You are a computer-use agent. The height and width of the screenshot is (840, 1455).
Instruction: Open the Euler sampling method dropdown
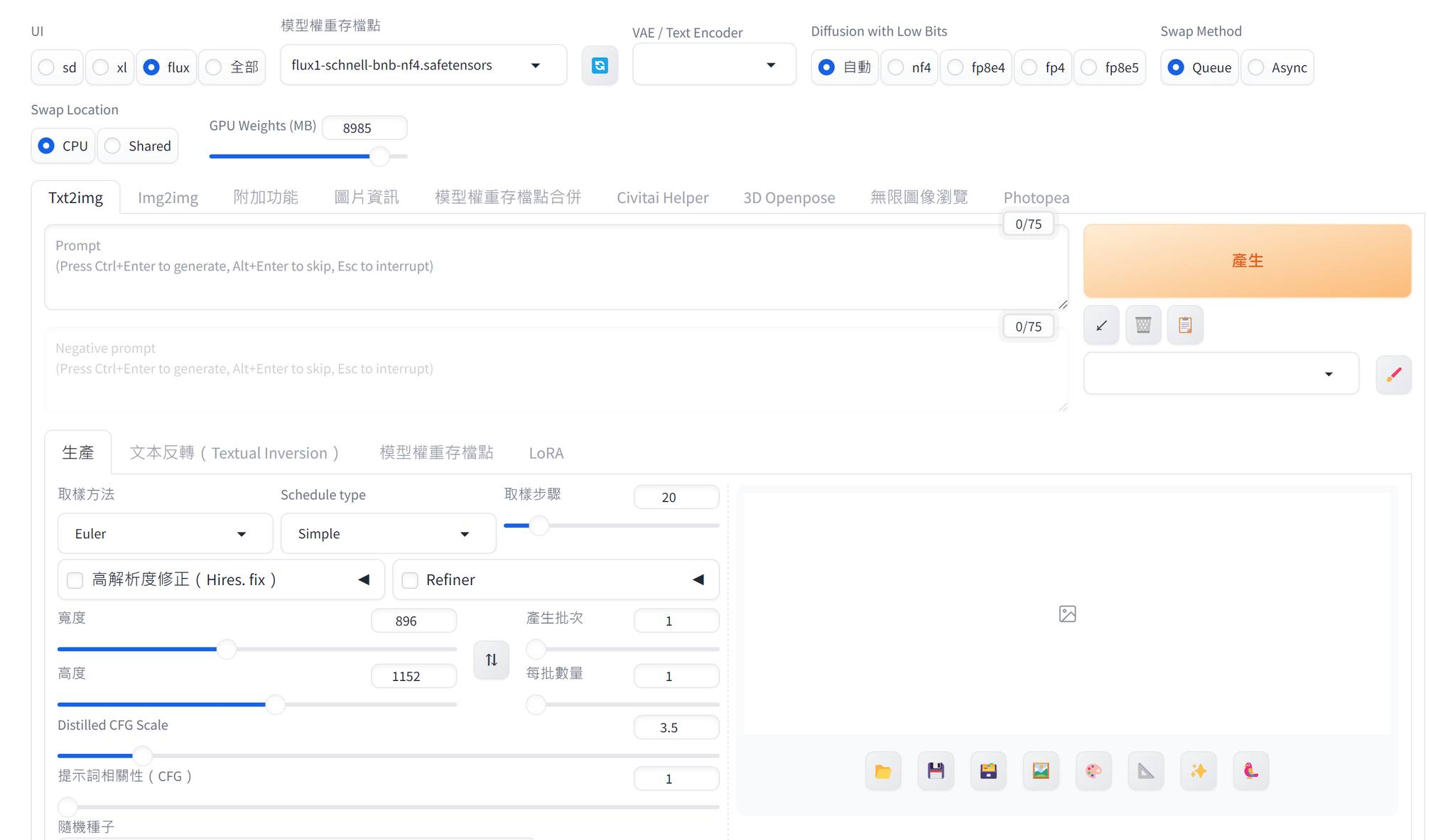(165, 534)
